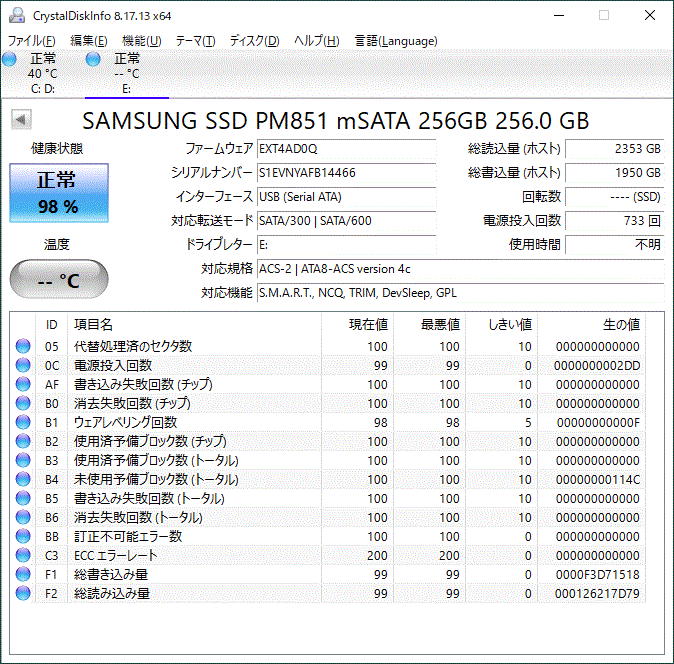Screen dimensions: 674x664
Task: Select the ECC エラーレート row name
Action: [116, 555]
